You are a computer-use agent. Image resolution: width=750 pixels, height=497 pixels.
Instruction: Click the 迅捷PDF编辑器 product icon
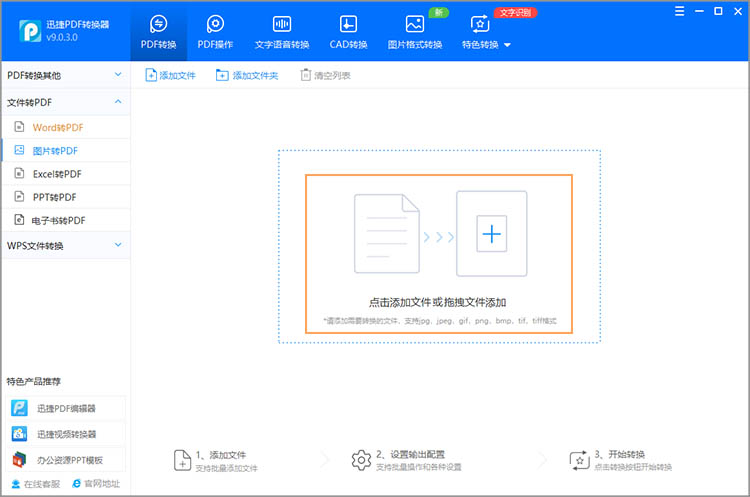tap(19, 408)
